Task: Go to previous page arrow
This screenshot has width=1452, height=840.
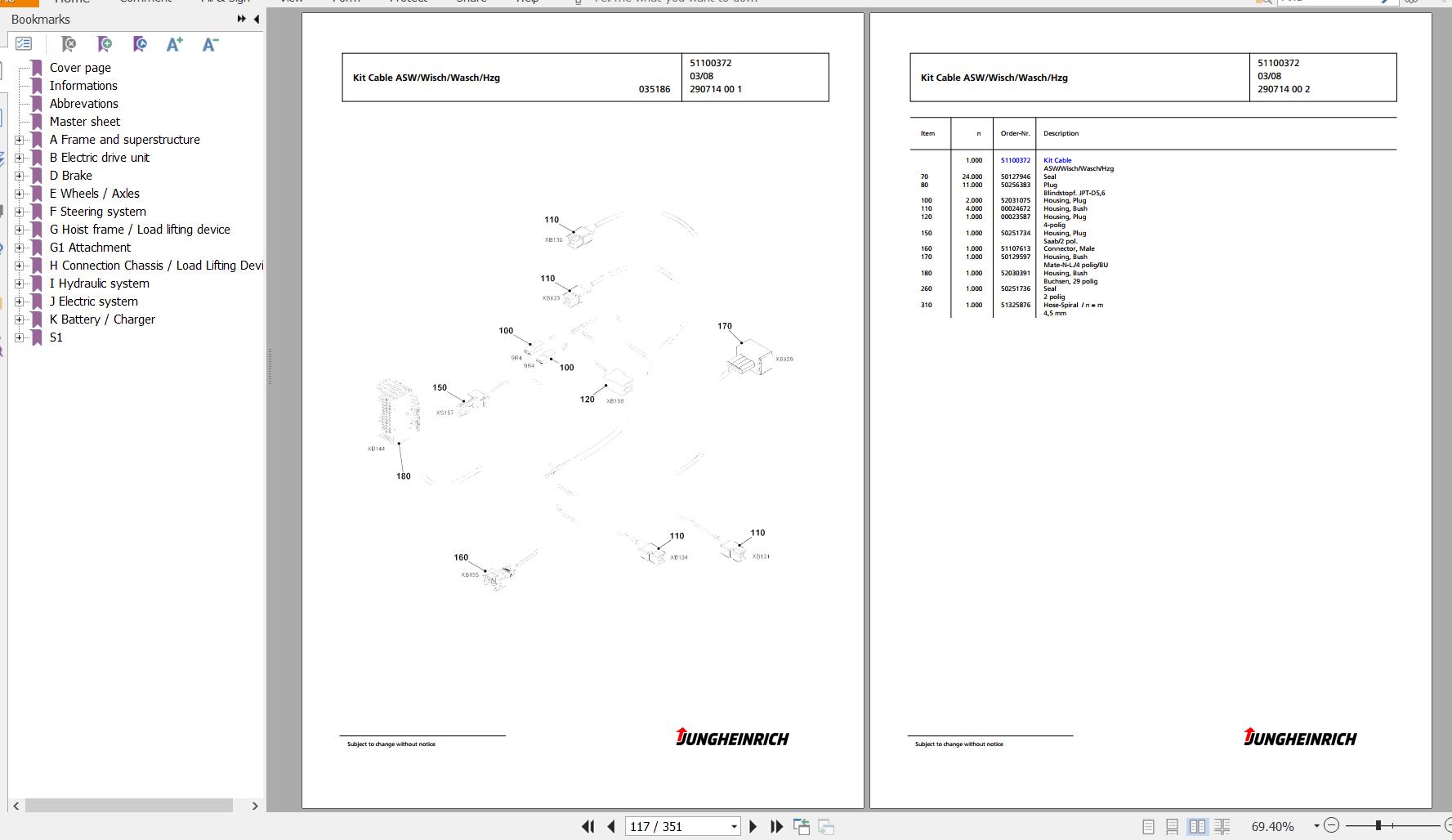Action: point(611,827)
